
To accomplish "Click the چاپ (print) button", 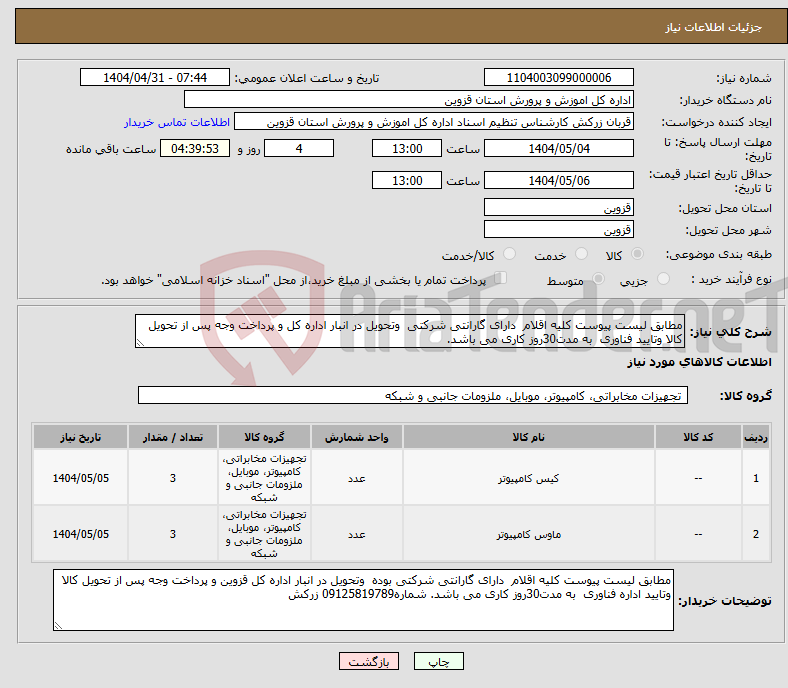I will [438, 661].
